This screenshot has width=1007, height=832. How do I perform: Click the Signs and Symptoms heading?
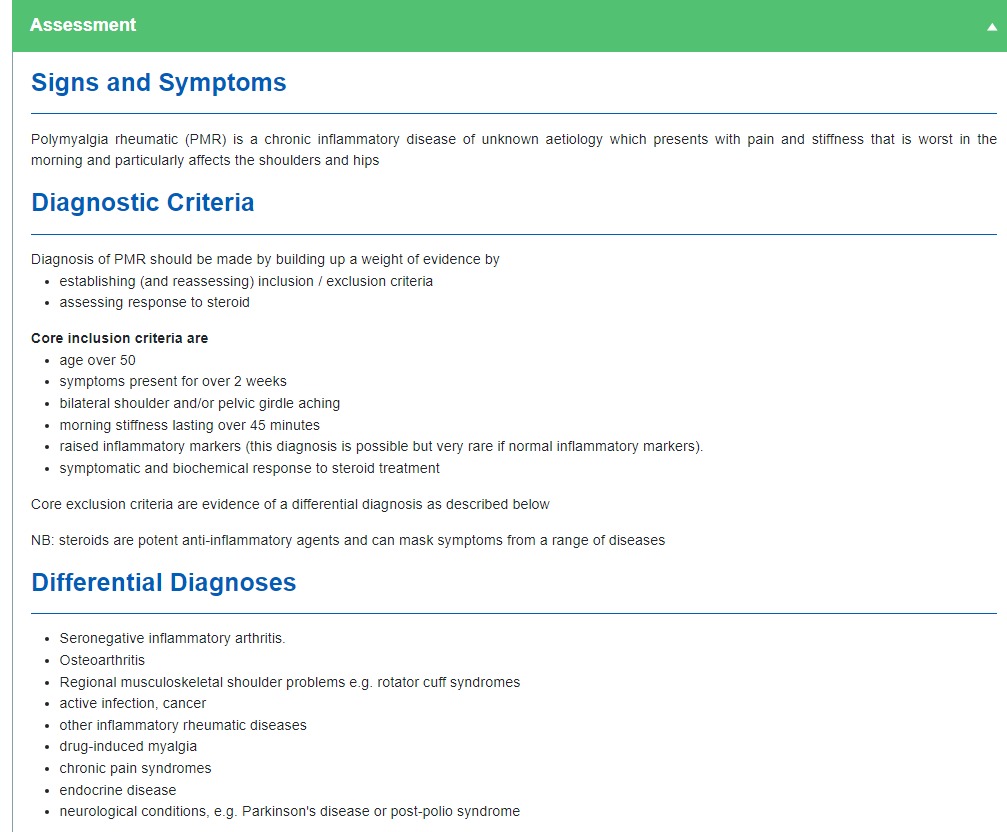[159, 83]
